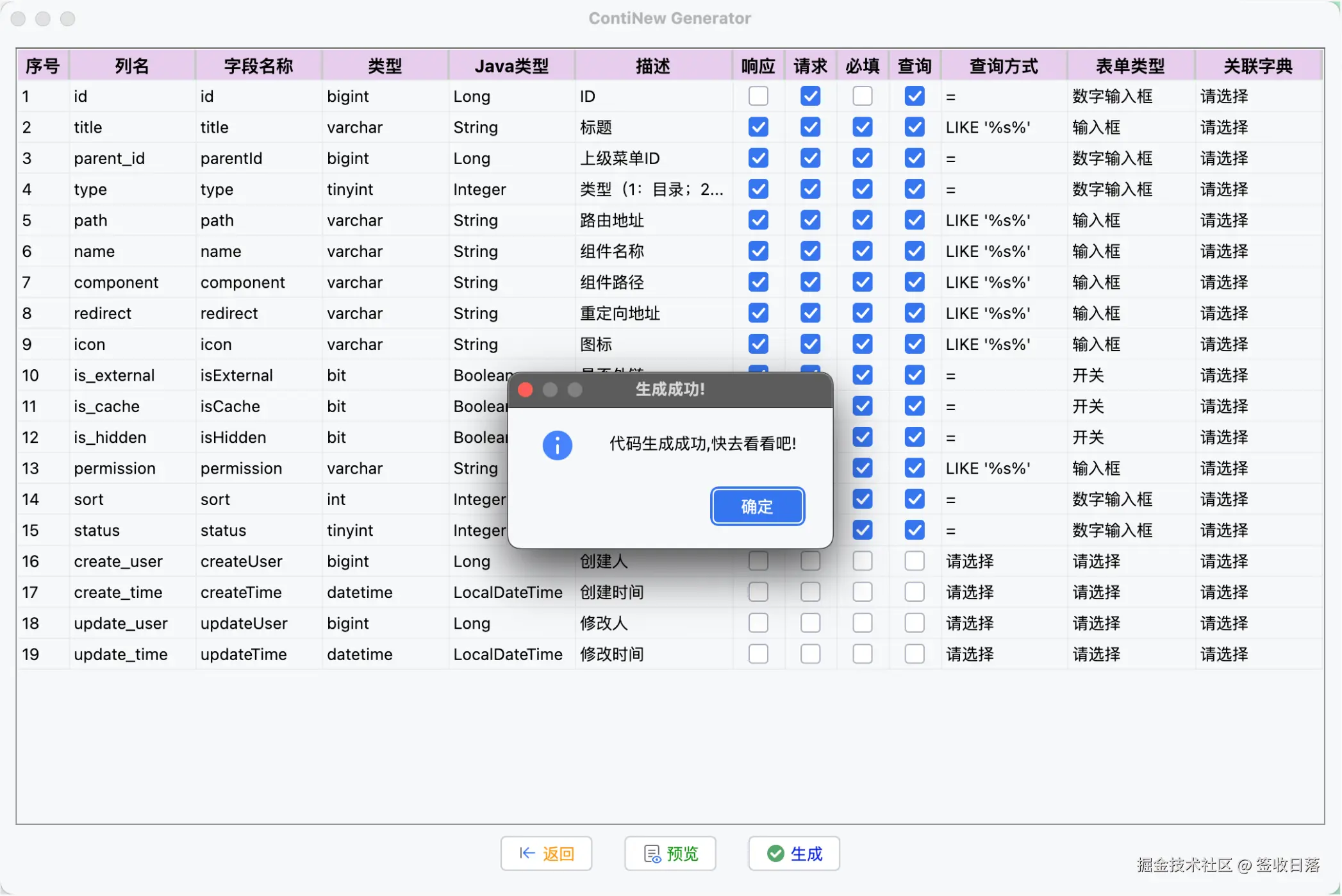Close the 生成成功 dialog with red button
This screenshot has height=896, width=1342.
[x=526, y=390]
